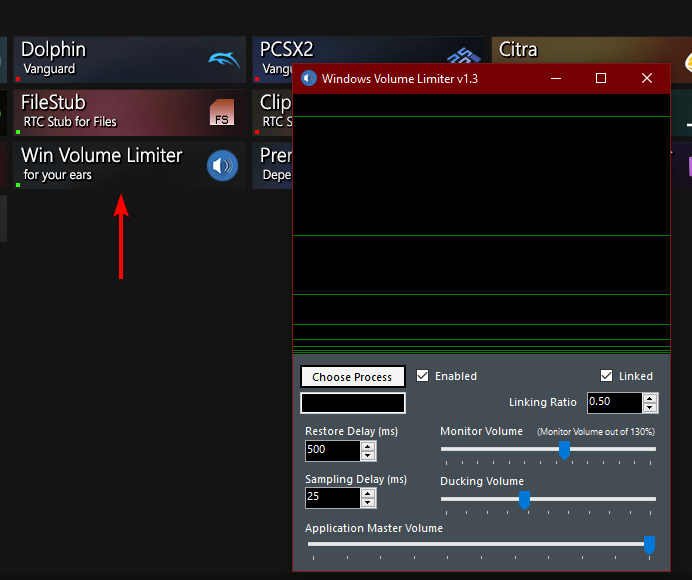Click the Win Volume Limiter speaker icon
692x580 pixels.
pyautogui.click(x=222, y=166)
